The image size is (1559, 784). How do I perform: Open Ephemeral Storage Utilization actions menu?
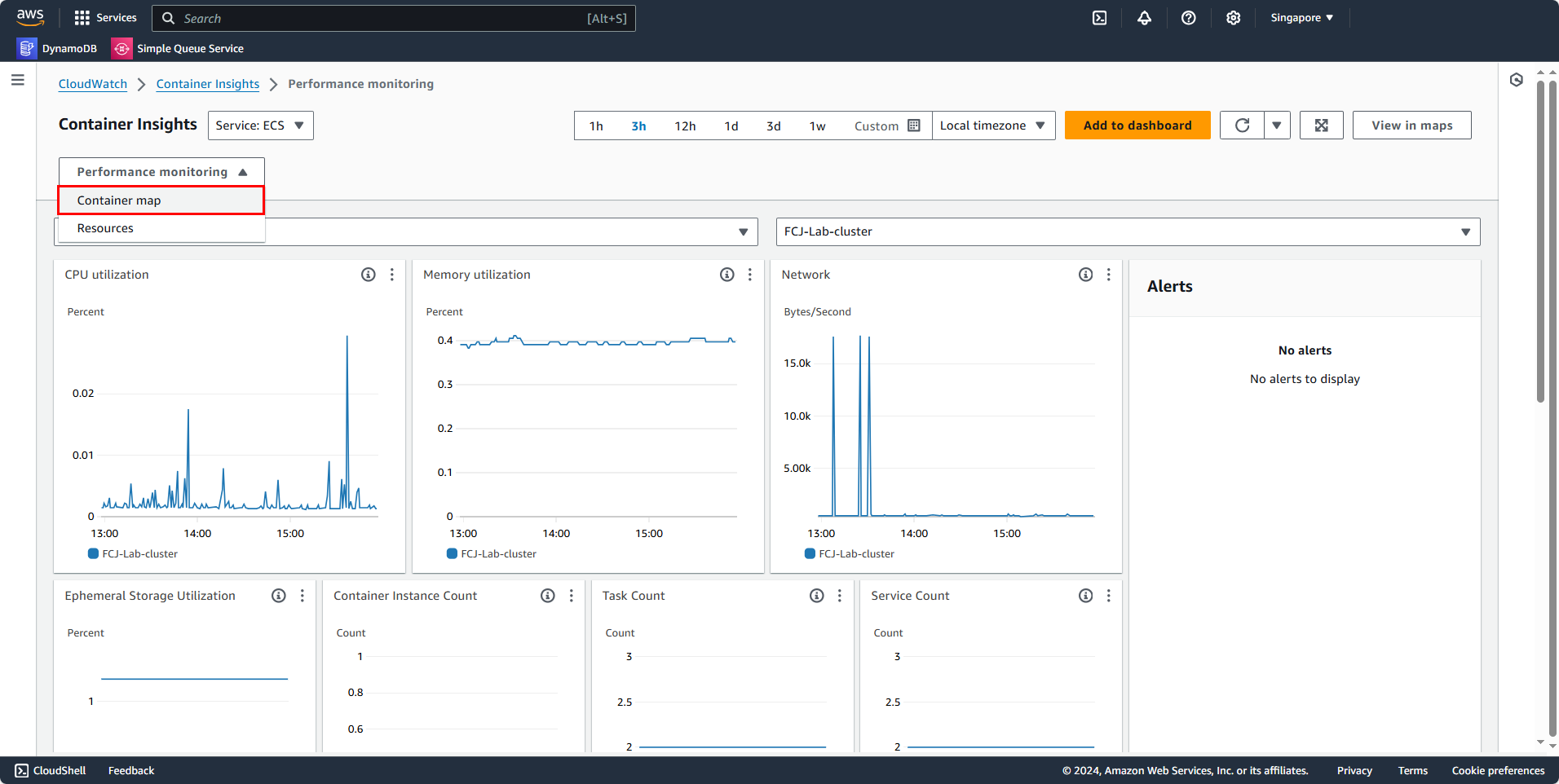tap(303, 596)
